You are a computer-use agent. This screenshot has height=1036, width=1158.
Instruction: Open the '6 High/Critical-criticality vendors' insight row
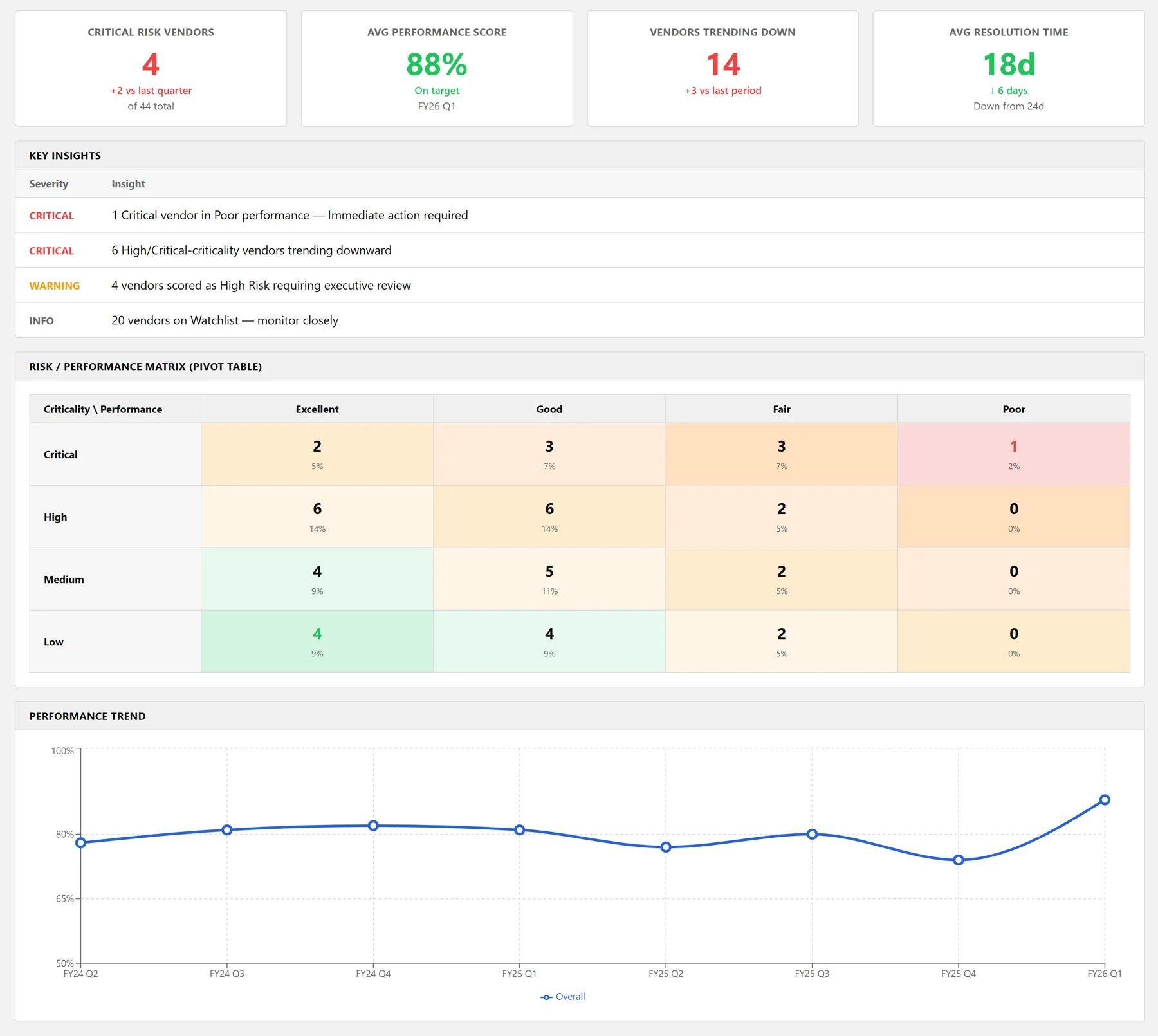click(580, 250)
